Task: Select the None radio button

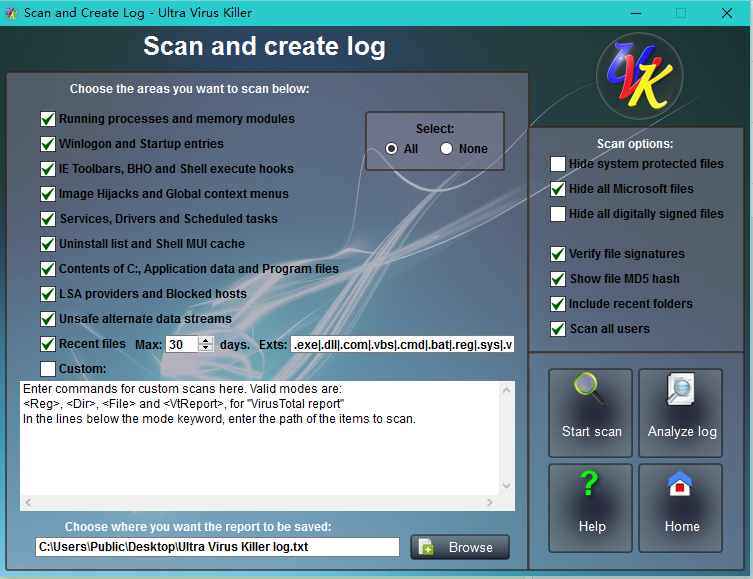Action: 446,149
